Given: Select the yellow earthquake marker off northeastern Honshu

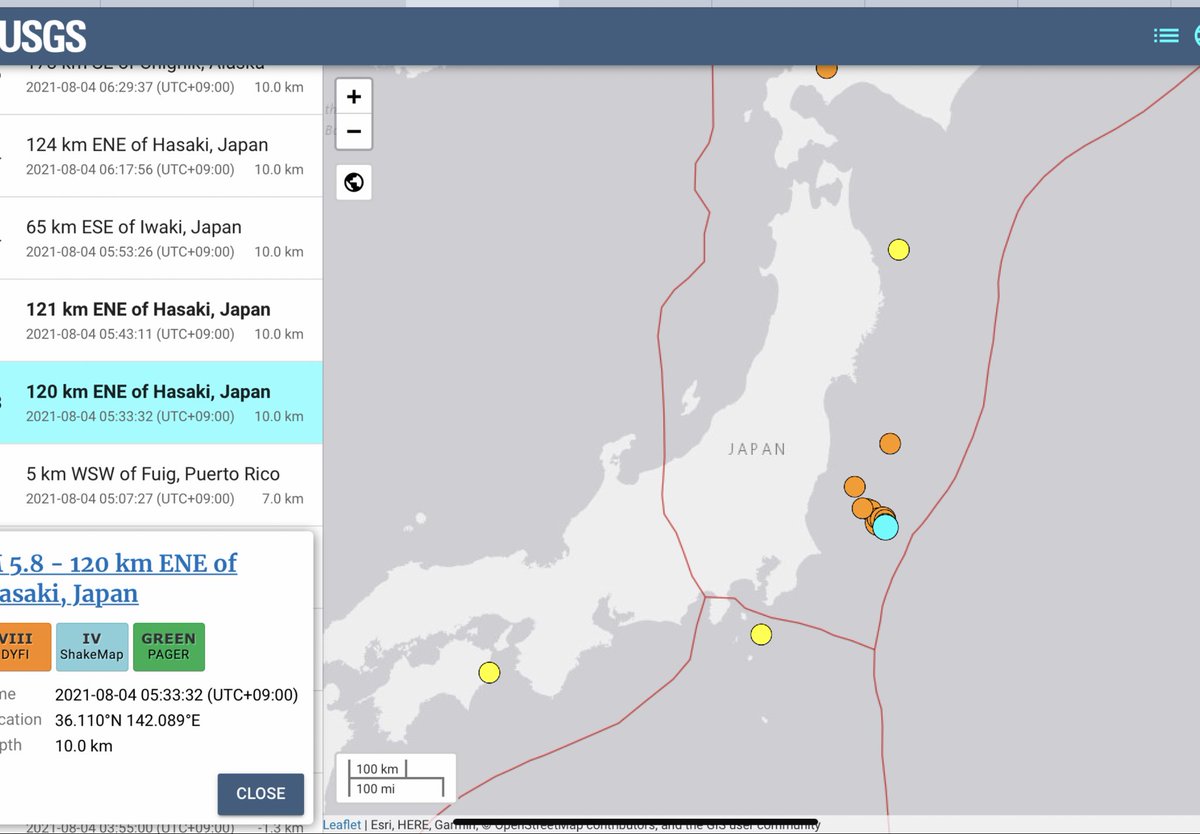Looking at the screenshot, I should [x=899, y=249].
